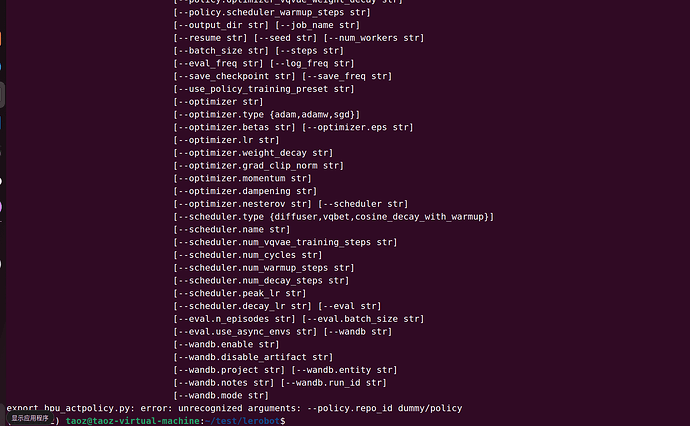Click the --scheduler.type choices line

click(x=334, y=217)
